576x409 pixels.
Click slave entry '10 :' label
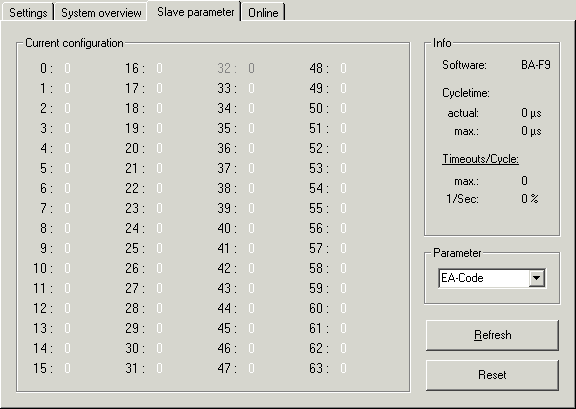[x=43, y=268]
